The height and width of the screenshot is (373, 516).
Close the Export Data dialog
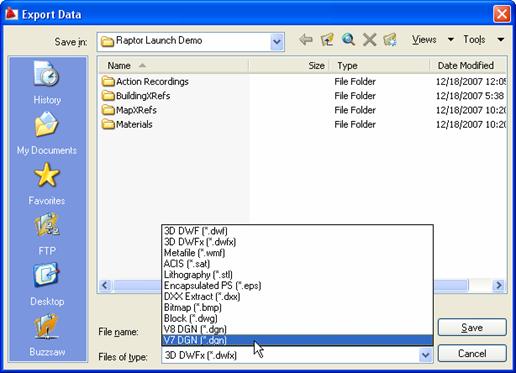[502, 14]
